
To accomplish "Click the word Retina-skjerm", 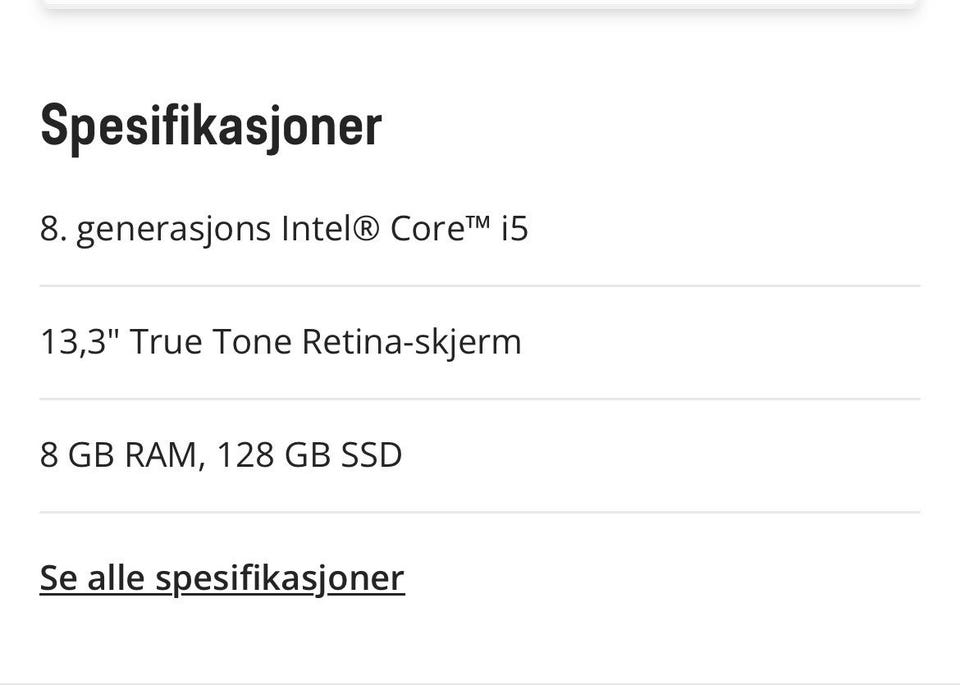I will click(x=411, y=342).
